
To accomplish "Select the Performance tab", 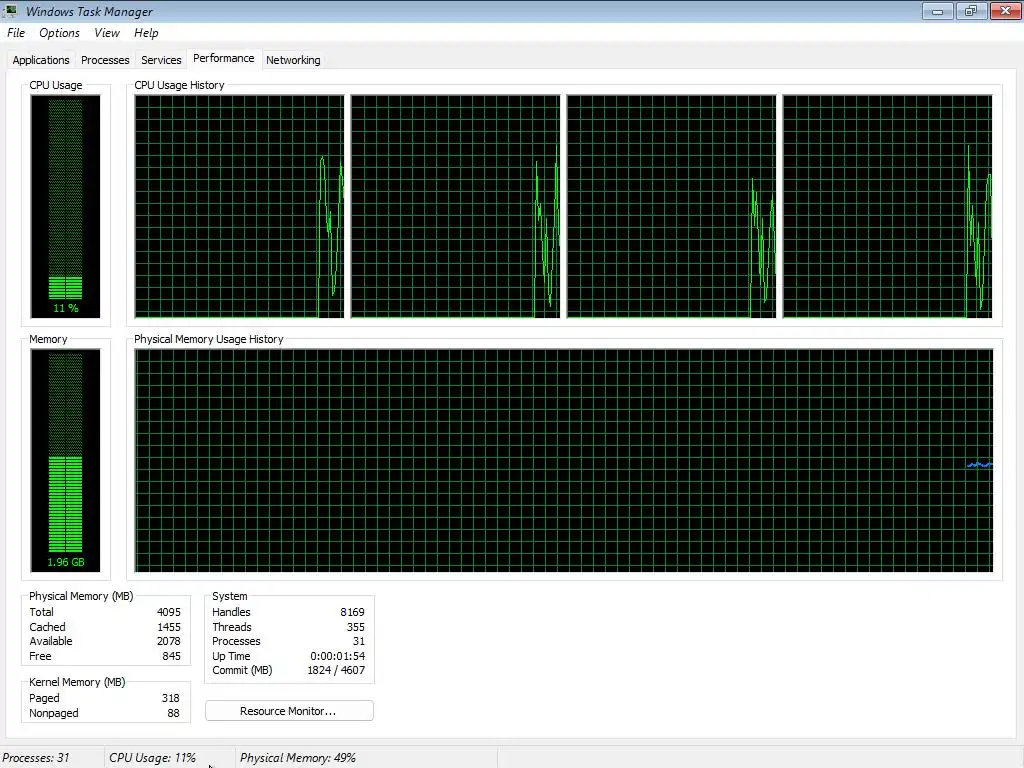I will pos(223,58).
